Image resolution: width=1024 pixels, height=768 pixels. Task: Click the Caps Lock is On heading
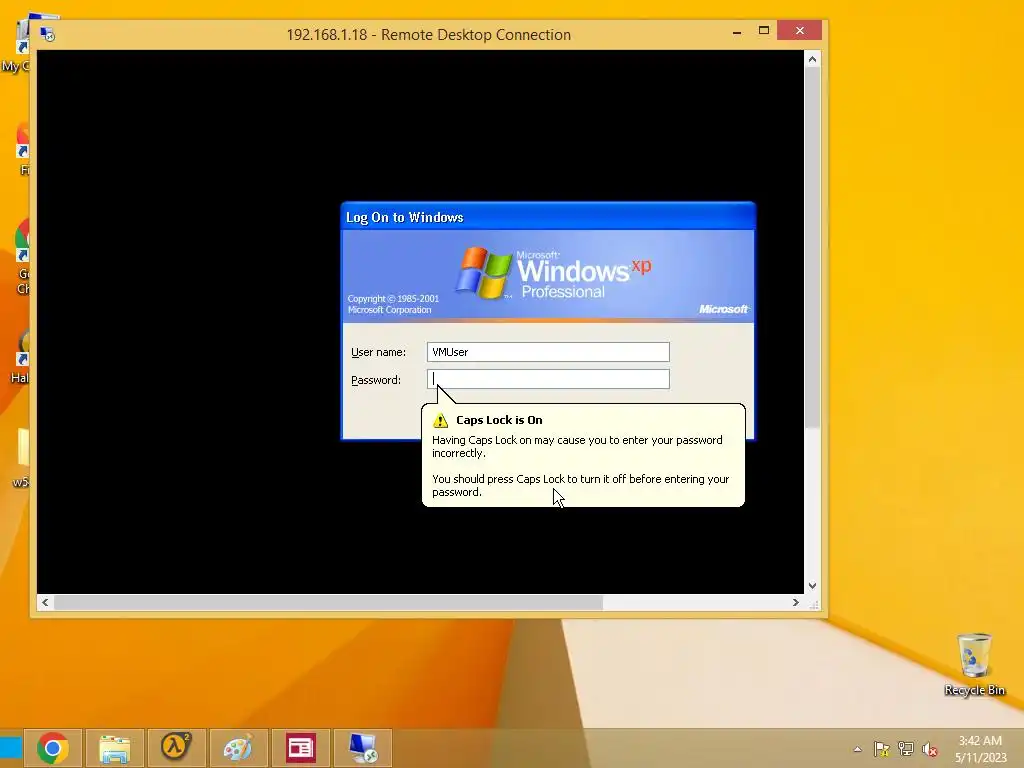(499, 420)
